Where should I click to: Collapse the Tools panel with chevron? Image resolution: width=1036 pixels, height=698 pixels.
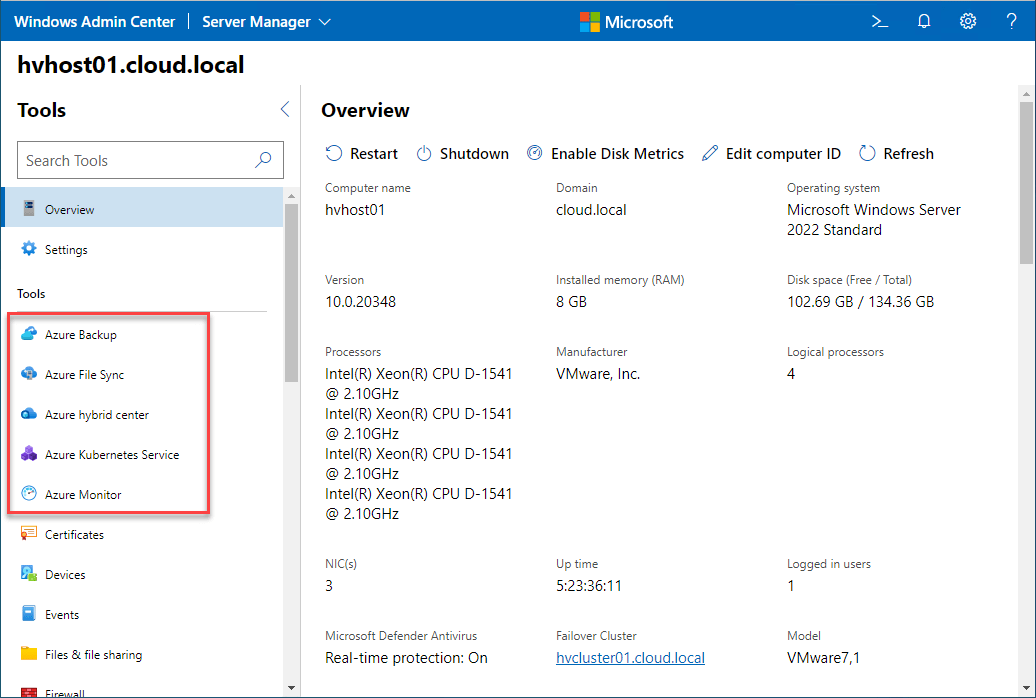coord(285,109)
